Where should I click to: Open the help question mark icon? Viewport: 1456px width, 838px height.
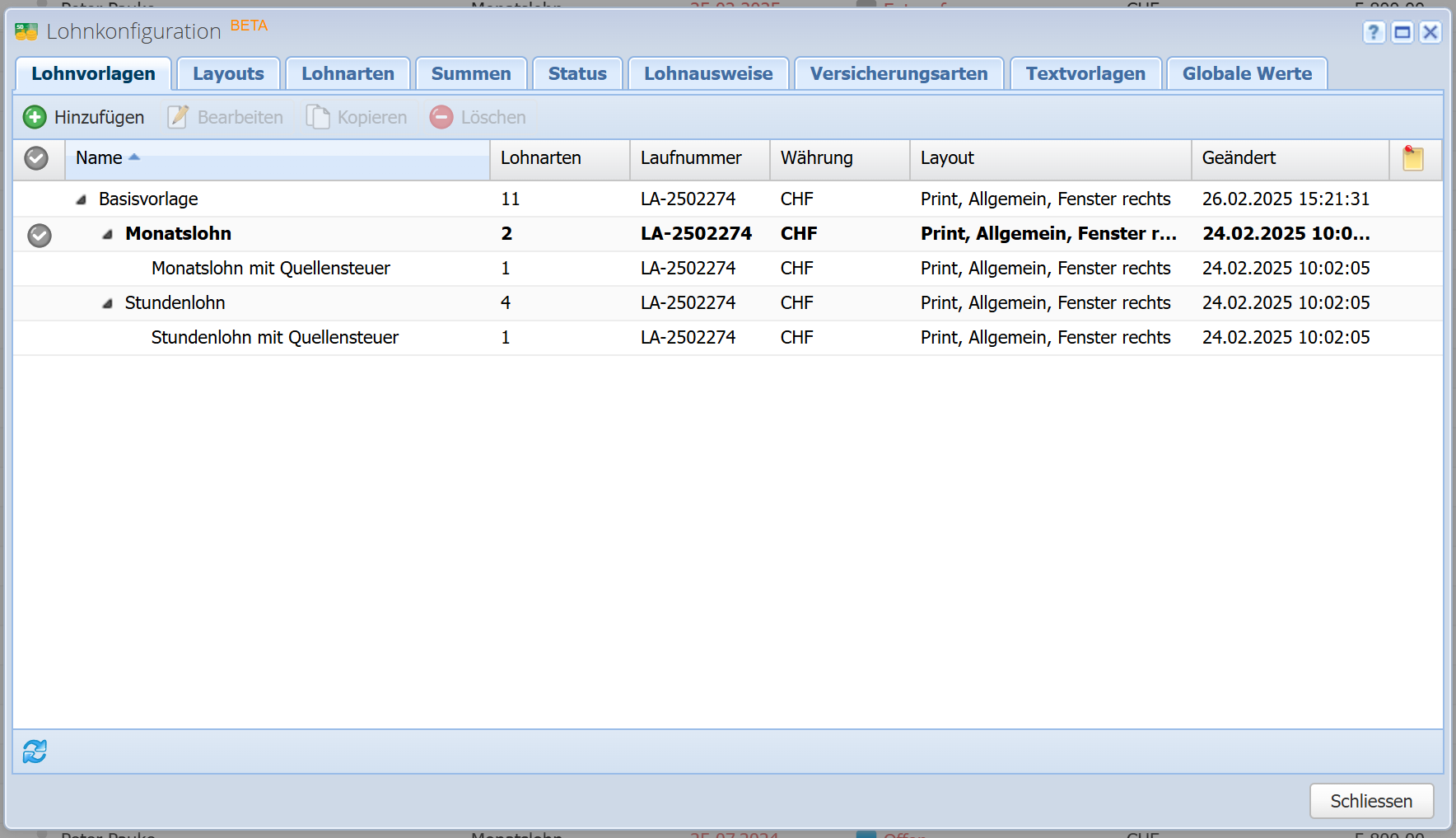(1373, 32)
